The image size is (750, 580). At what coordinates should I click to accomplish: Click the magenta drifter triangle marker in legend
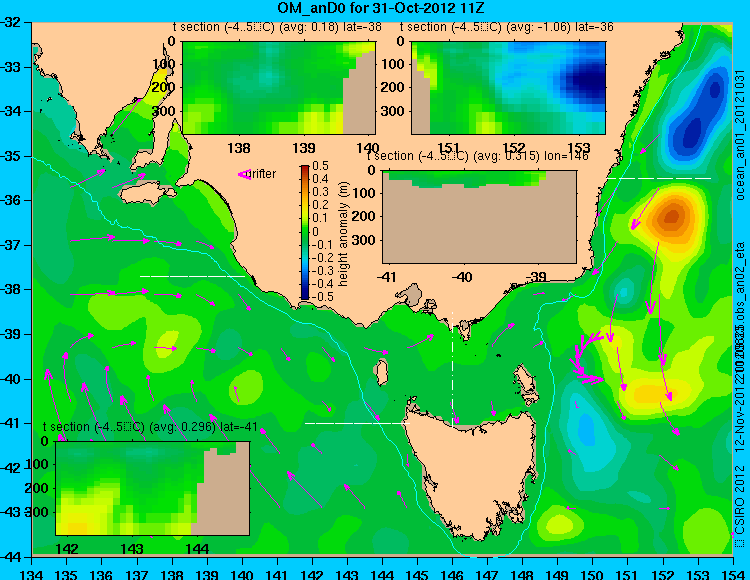tap(244, 175)
